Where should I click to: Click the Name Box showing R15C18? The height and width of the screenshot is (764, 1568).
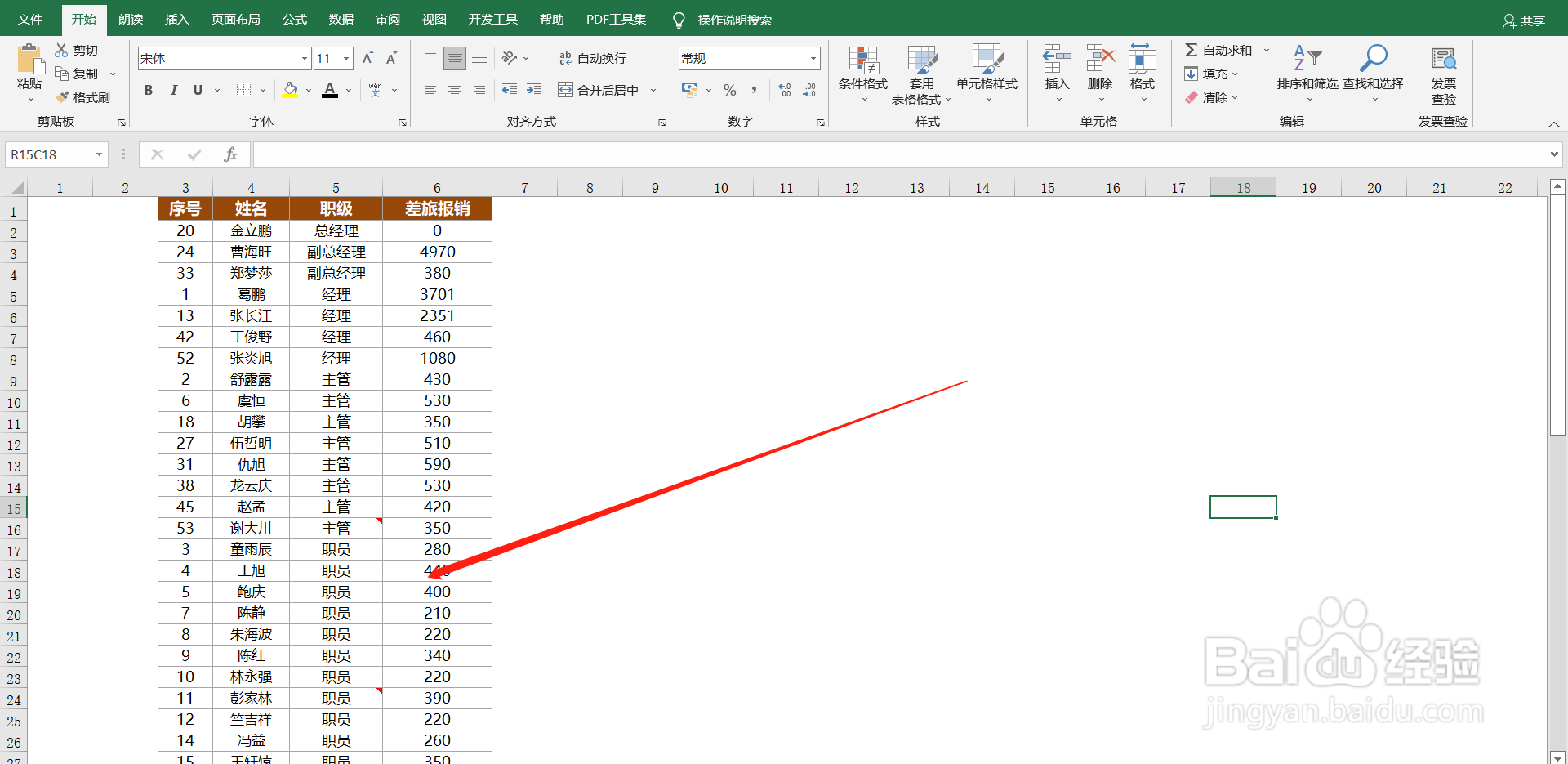pos(56,154)
